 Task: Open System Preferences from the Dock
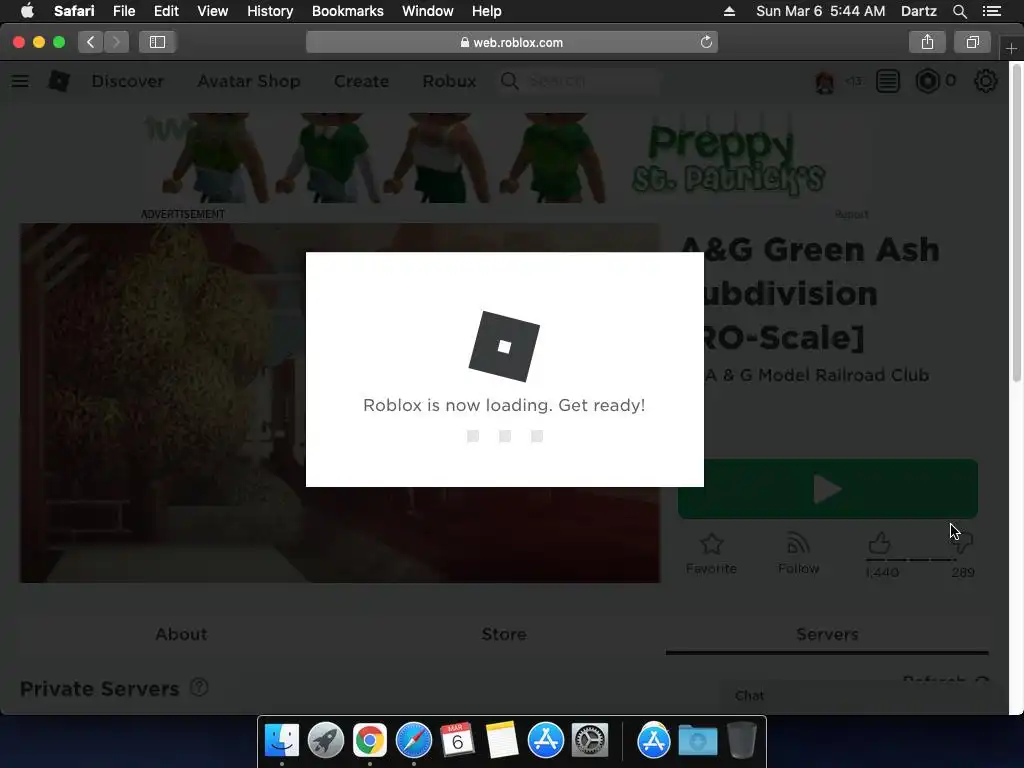[590, 740]
